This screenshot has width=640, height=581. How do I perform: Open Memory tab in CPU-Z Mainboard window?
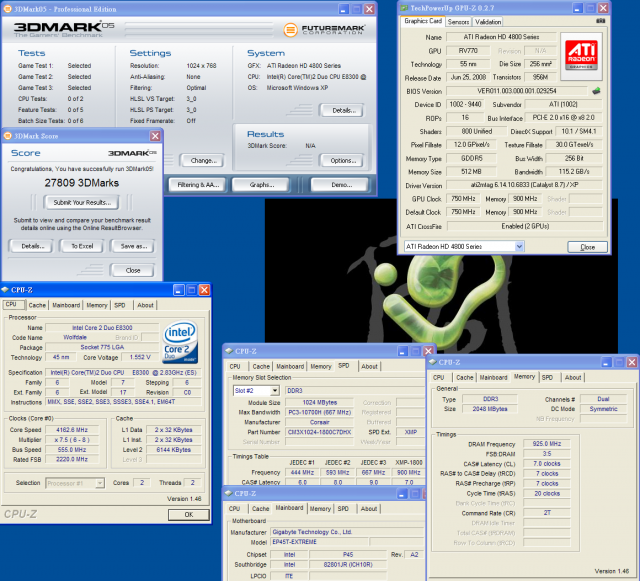[x=320, y=509]
